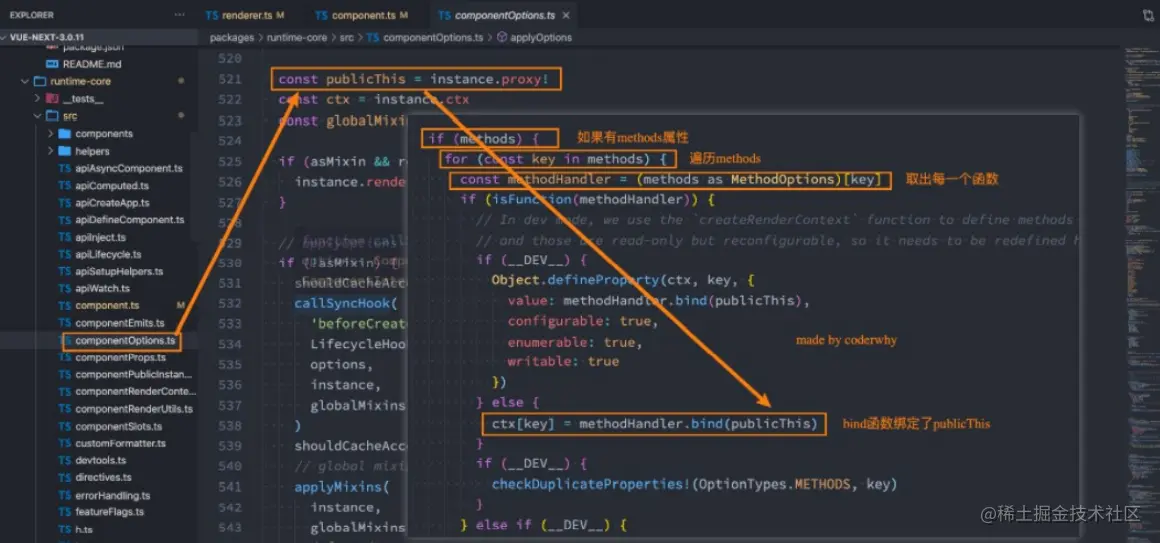Expand the helpers folder chevron

[x=50, y=151]
